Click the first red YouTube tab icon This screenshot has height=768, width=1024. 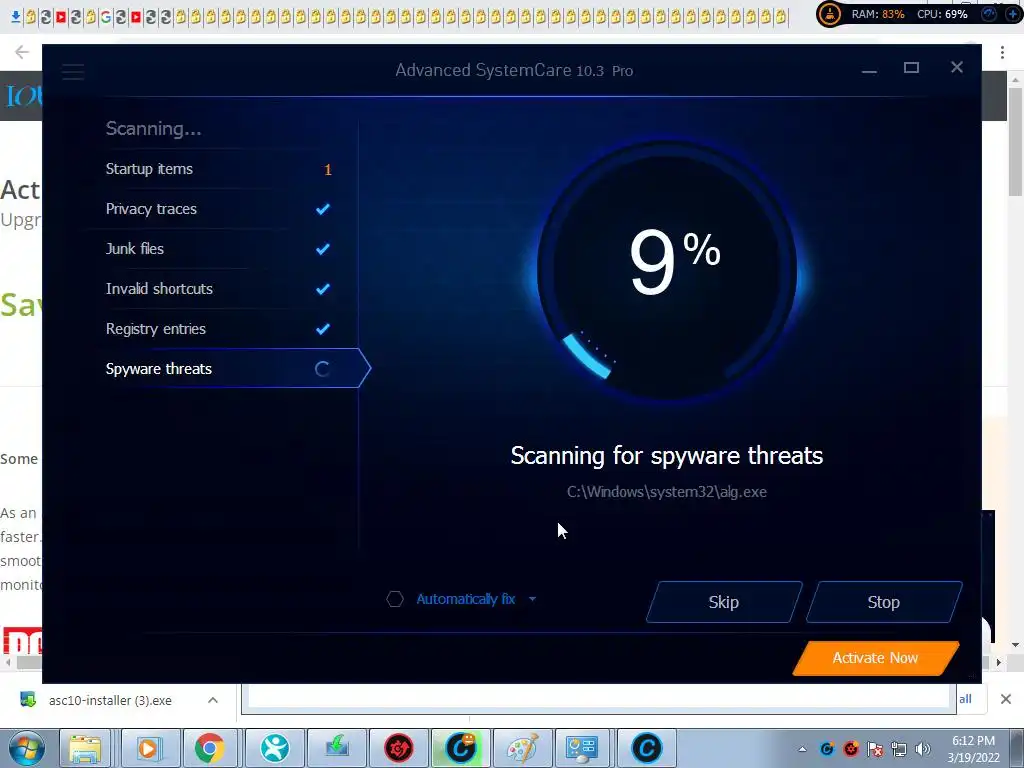click(61, 17)
